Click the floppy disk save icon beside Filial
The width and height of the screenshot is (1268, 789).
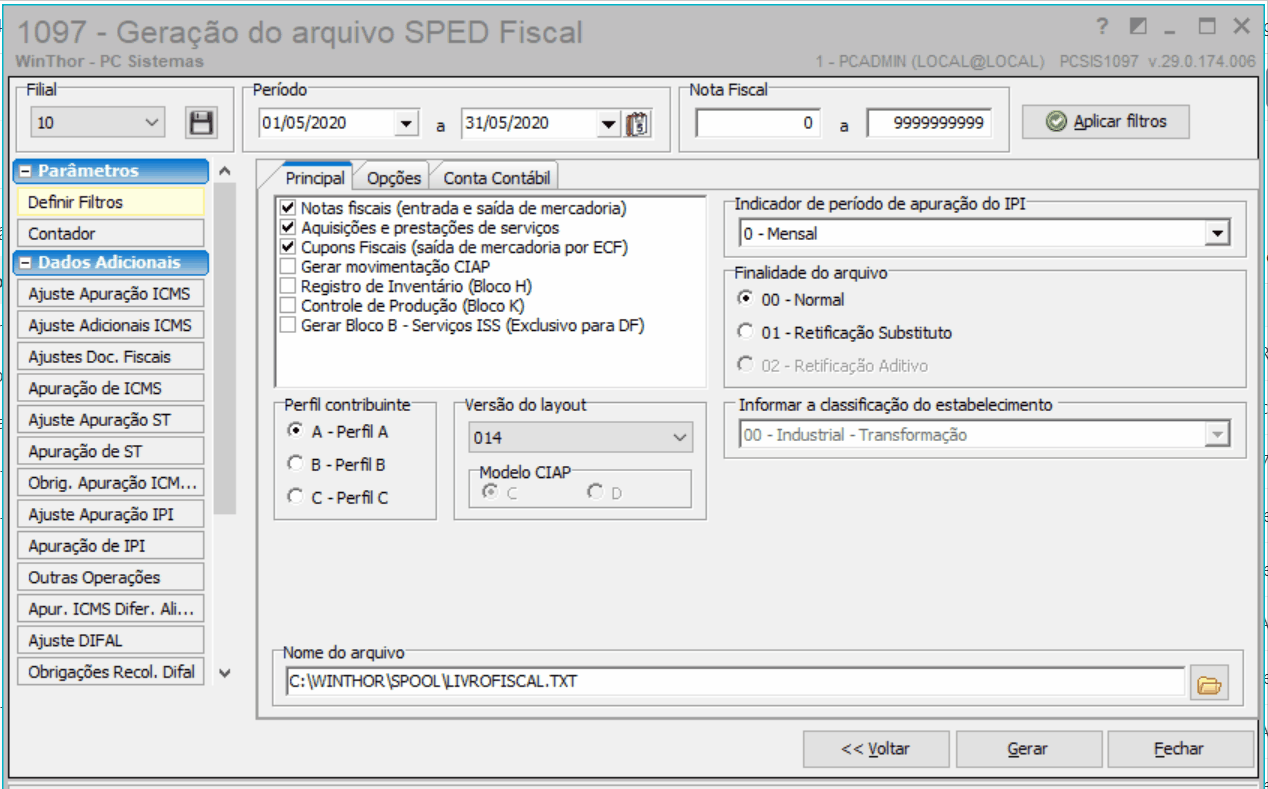[201, 123]
